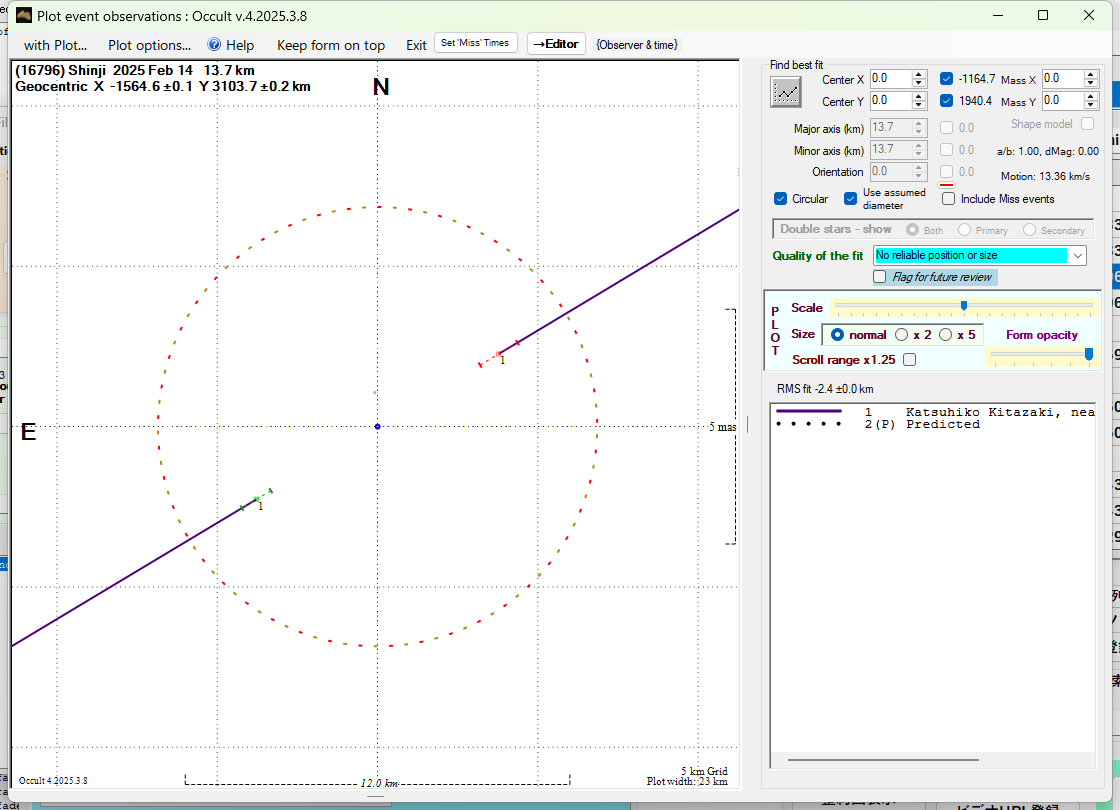Click the blue center point on the plot

(377, 427)
